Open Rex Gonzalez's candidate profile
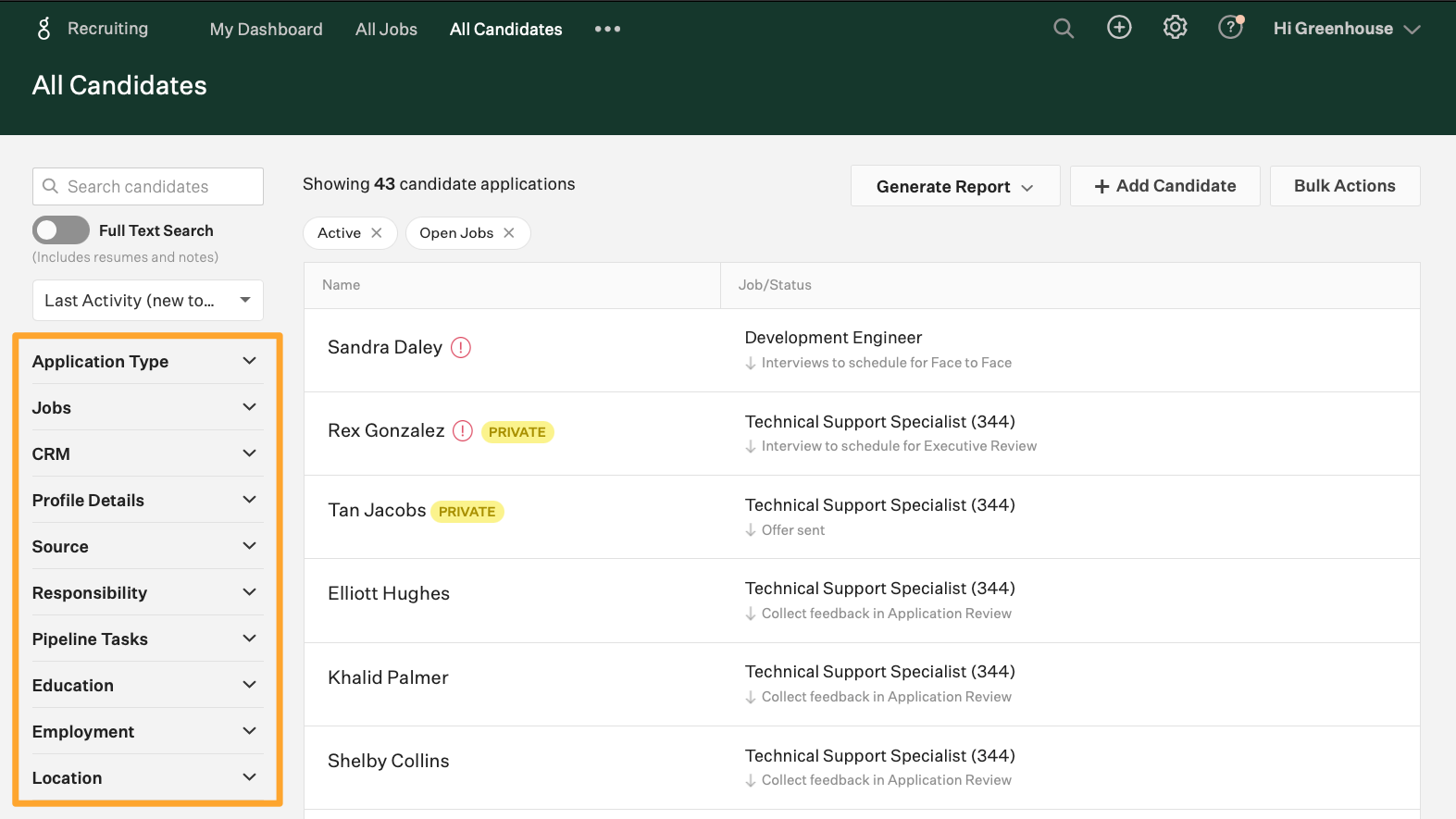 click(x=386, y=431)
